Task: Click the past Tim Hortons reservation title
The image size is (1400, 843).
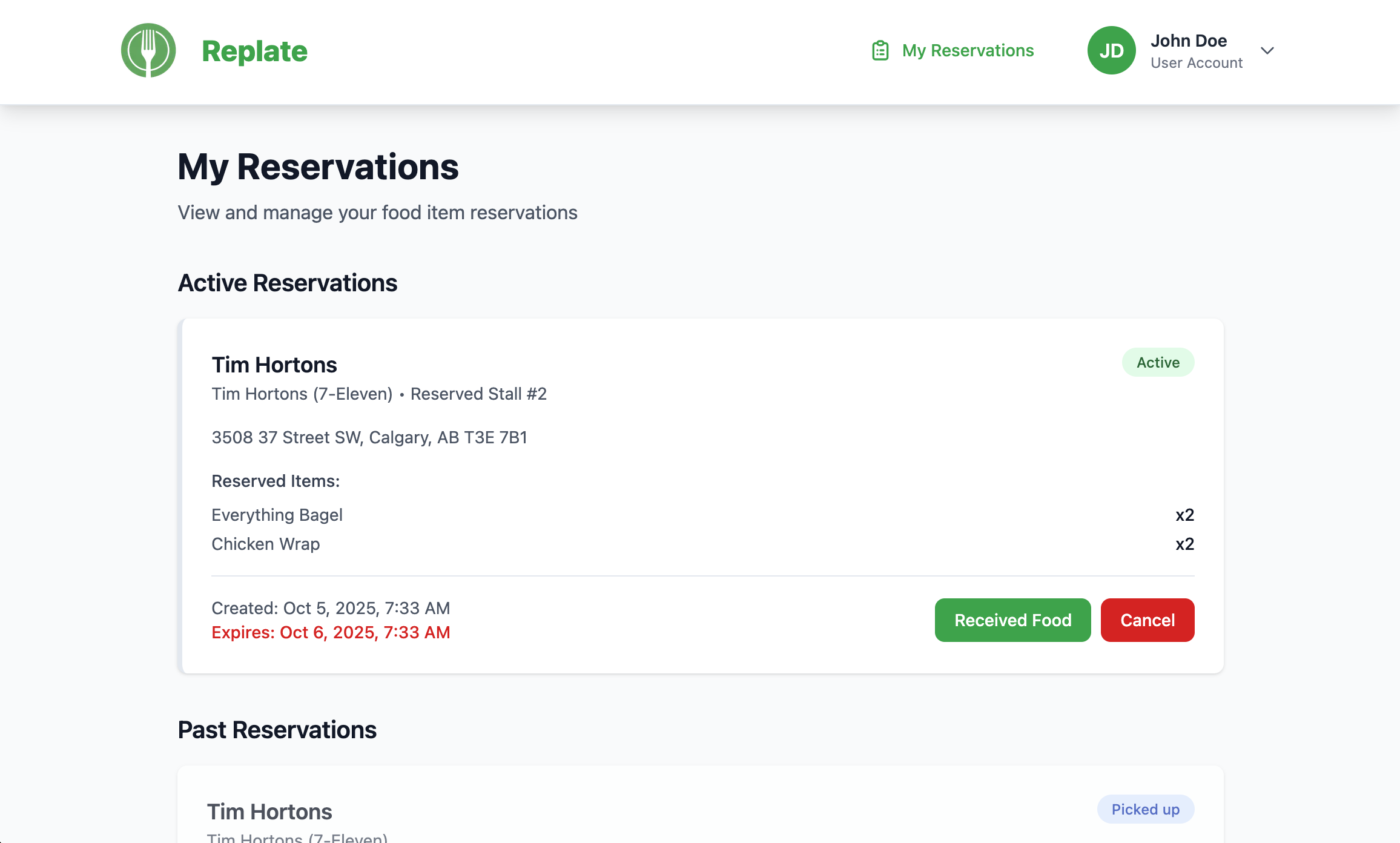Action: [x=269, y=812]
